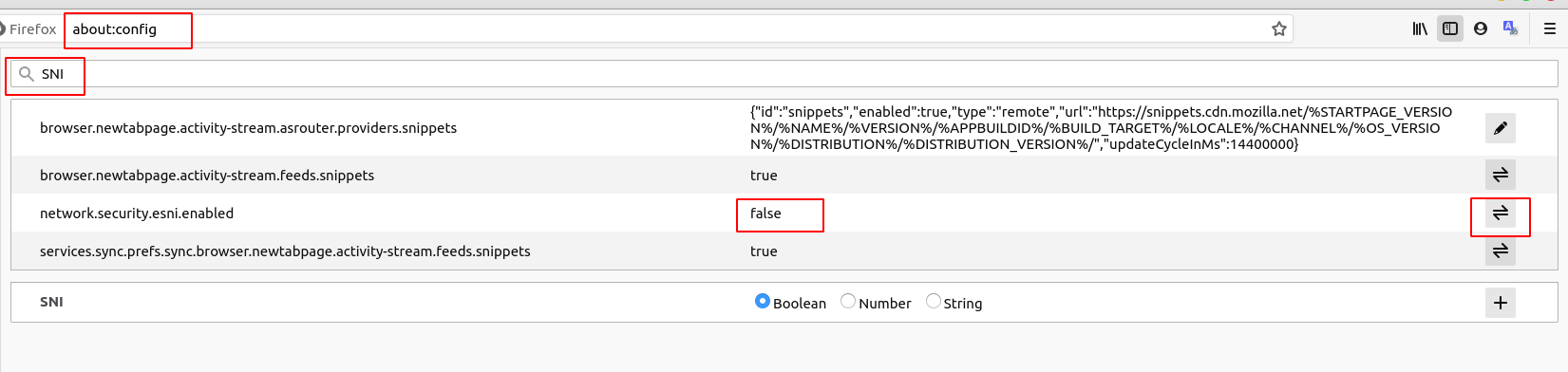
Task: Edit the asrouter.providers.snippets preference with the pencil
Action: coord(1501,128)
